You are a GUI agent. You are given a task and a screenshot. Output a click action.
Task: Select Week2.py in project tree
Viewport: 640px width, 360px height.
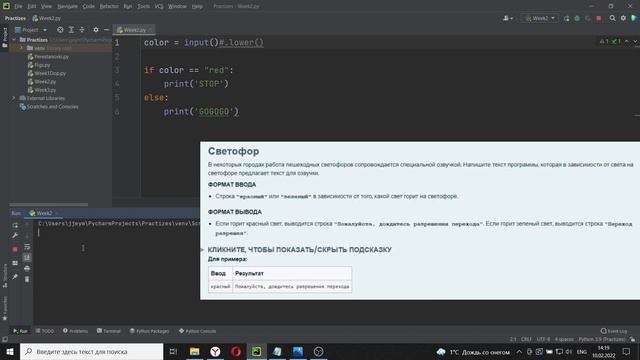[x=42, y=82]
